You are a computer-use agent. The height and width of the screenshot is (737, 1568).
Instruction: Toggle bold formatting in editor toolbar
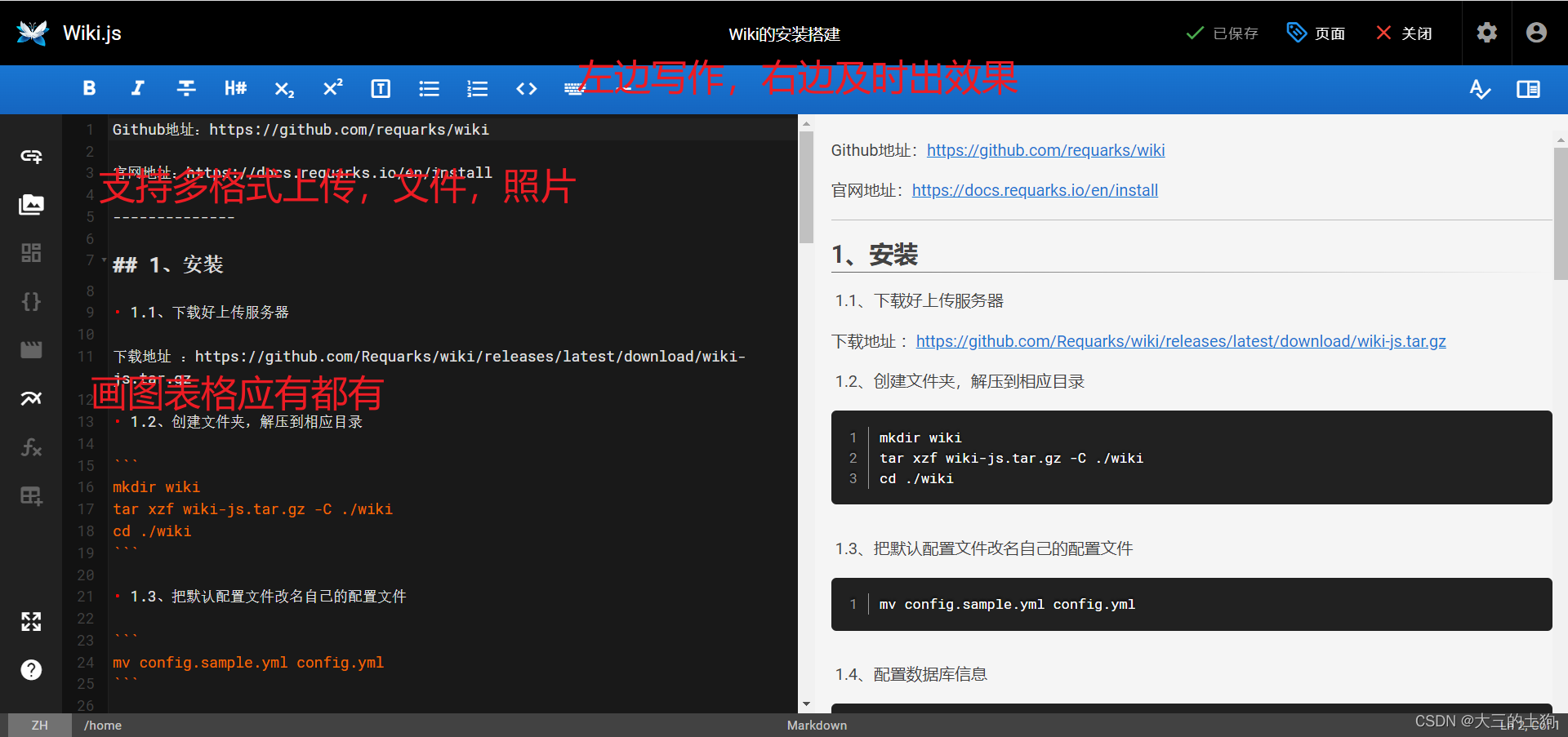tap(89, 88)
